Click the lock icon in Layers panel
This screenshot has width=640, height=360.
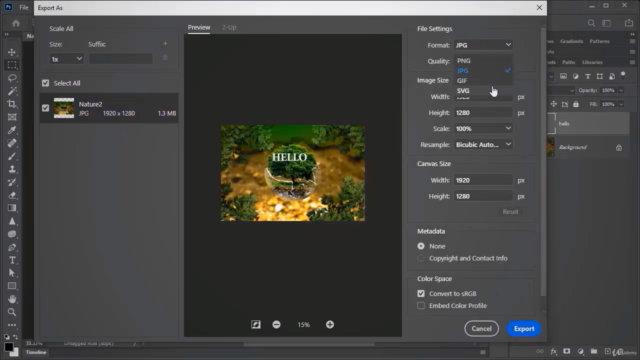pyautogui.click(x=576, y=104)
